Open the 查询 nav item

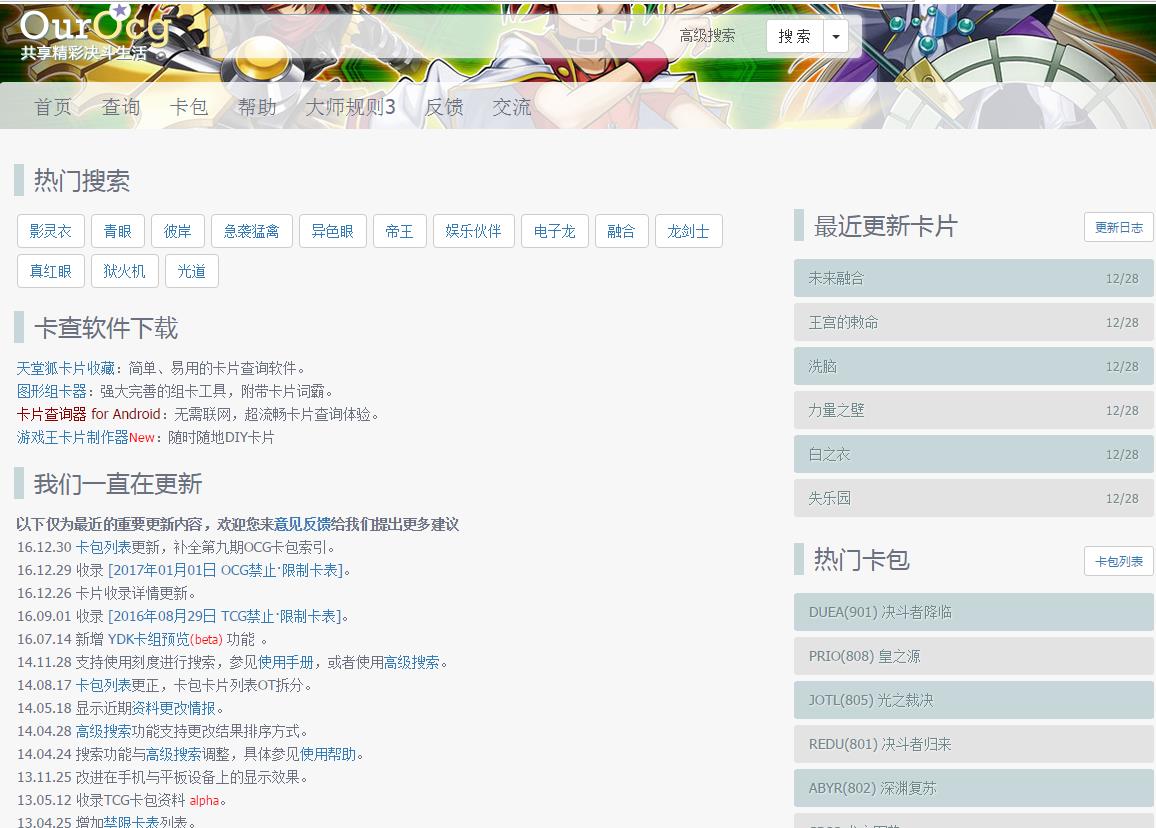click(121, 107)
